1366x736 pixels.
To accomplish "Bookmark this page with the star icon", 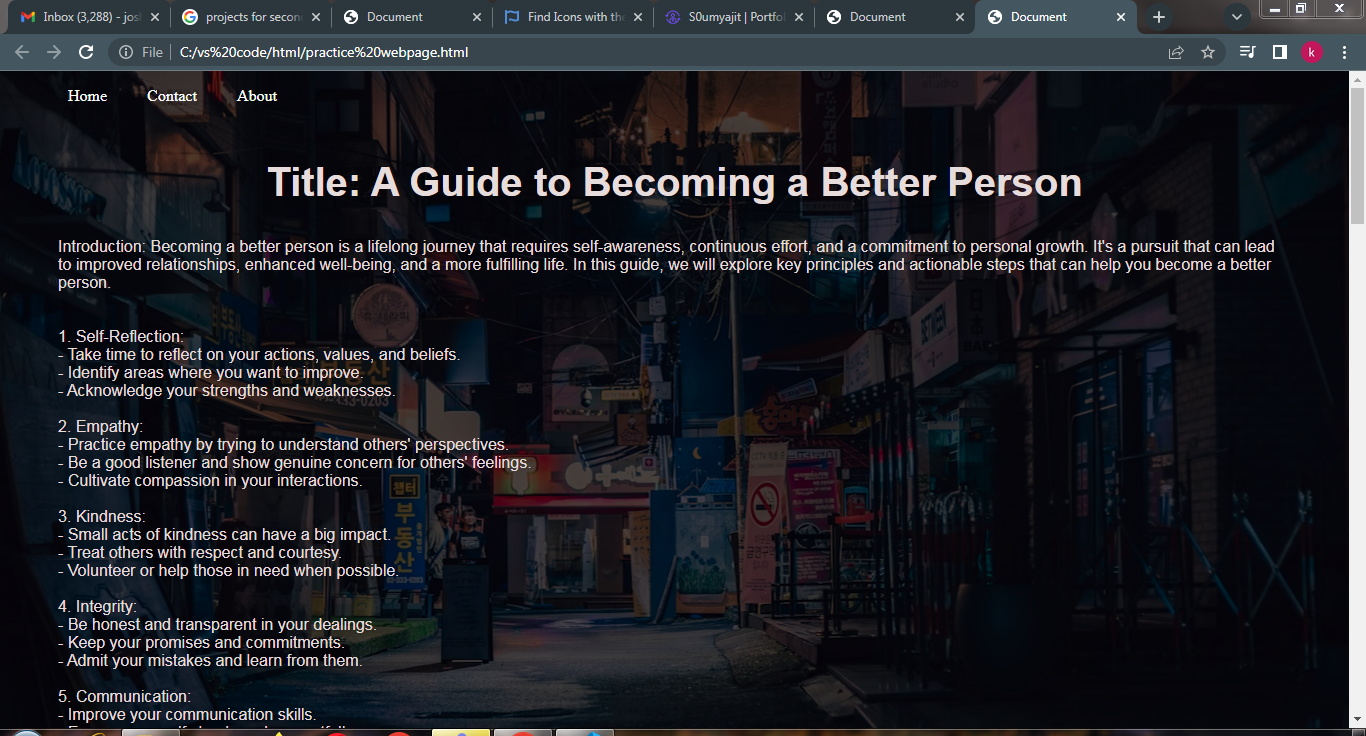I will pyautogui.click(x=1208, y=52).
